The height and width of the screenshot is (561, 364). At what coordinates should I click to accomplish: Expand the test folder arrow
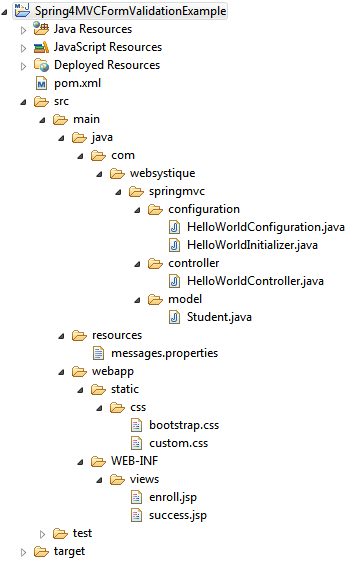pyautogui.click(x=42, y=535)
